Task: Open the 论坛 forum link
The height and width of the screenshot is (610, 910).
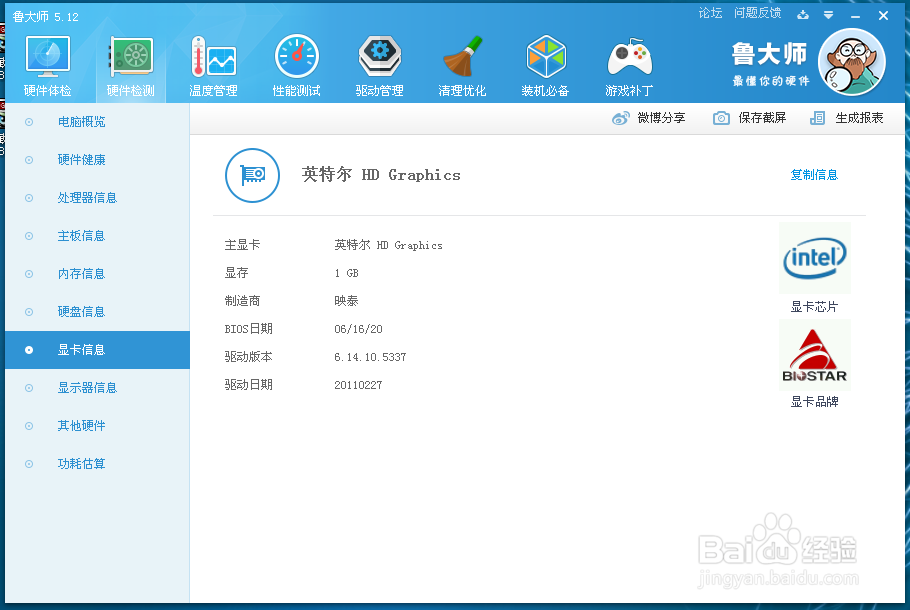Action: pos(710,13)
